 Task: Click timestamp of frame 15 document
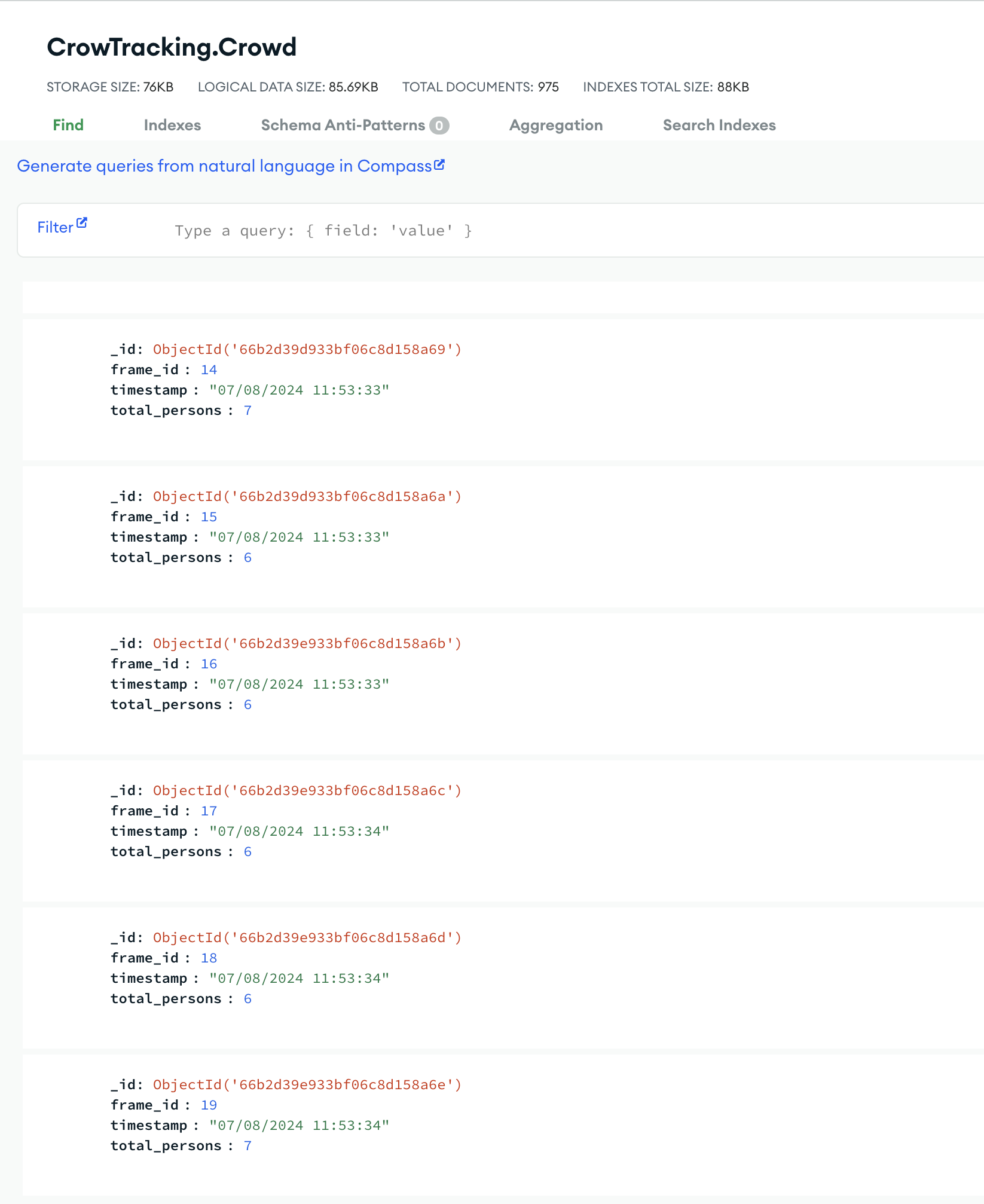click(299, 537)
